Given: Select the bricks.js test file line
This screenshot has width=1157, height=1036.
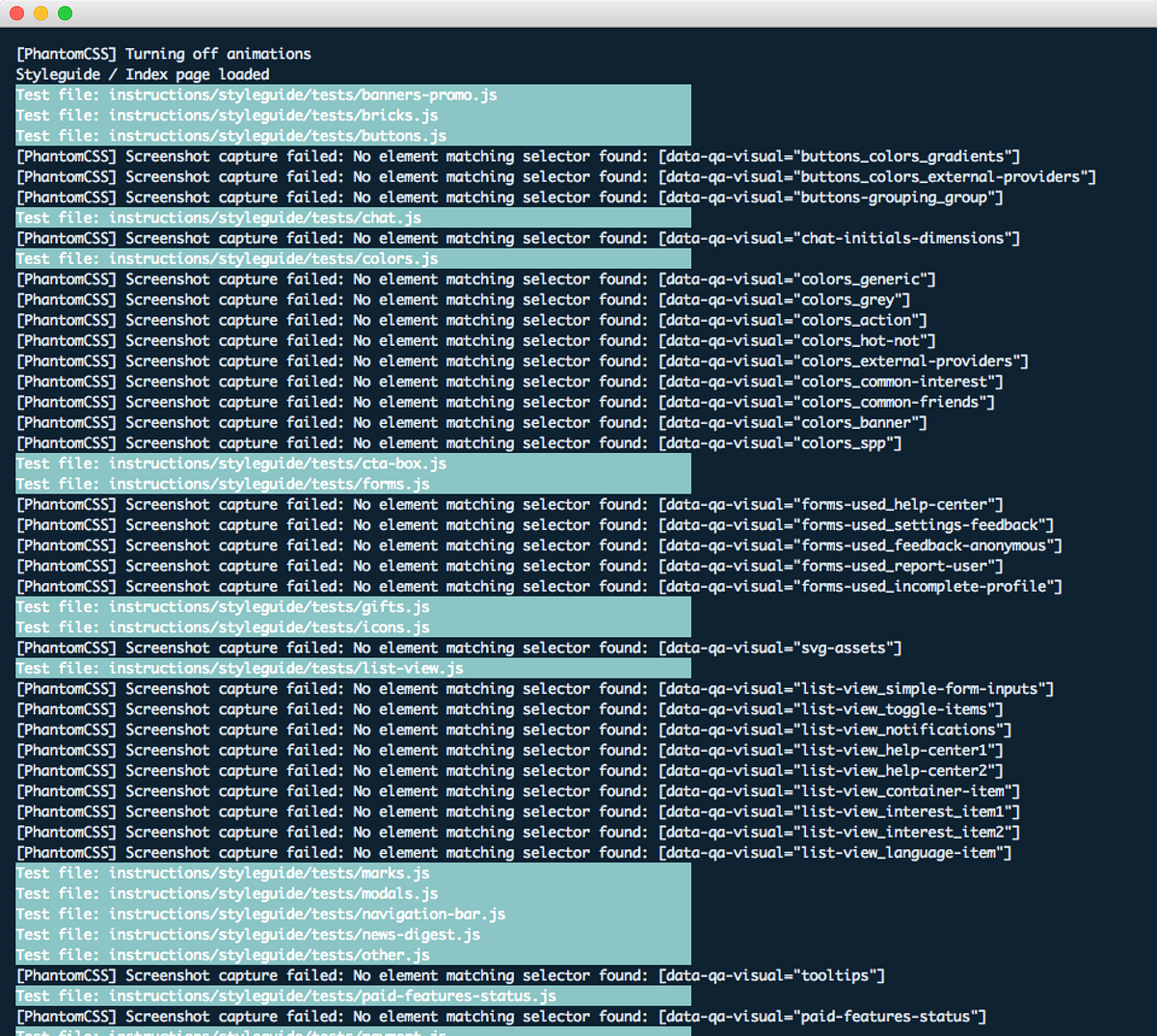Looking at the screenshot, I should [354, 116].
